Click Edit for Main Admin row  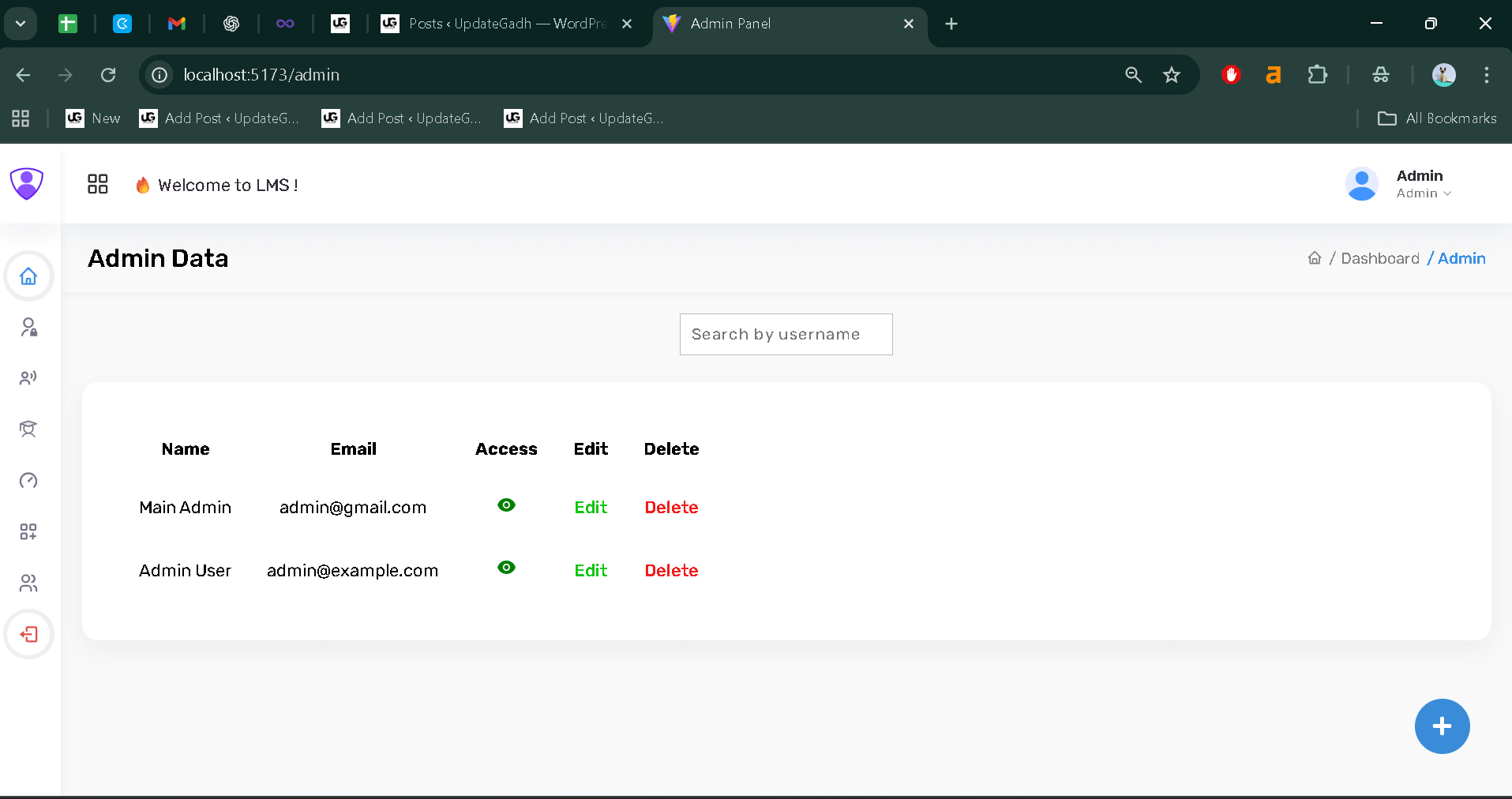coord(591,507)
